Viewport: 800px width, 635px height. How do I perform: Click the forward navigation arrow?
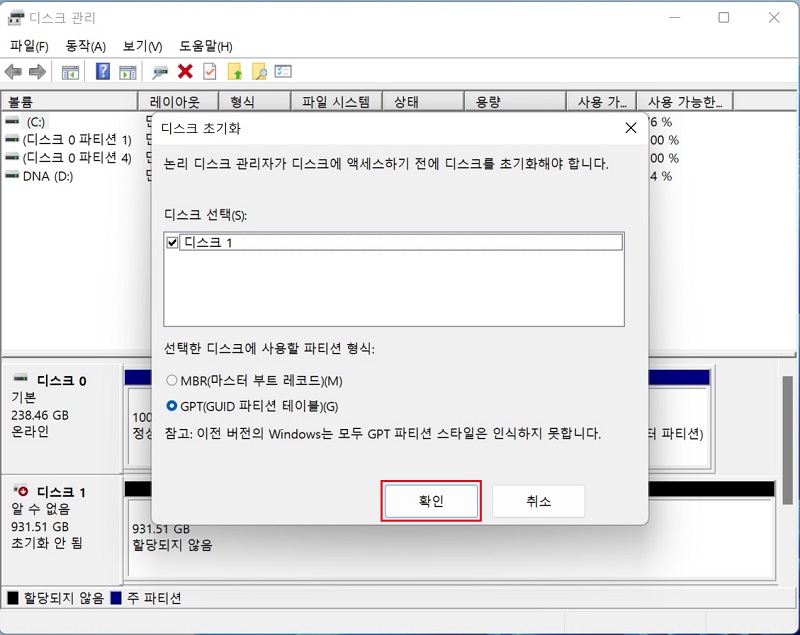38,71
